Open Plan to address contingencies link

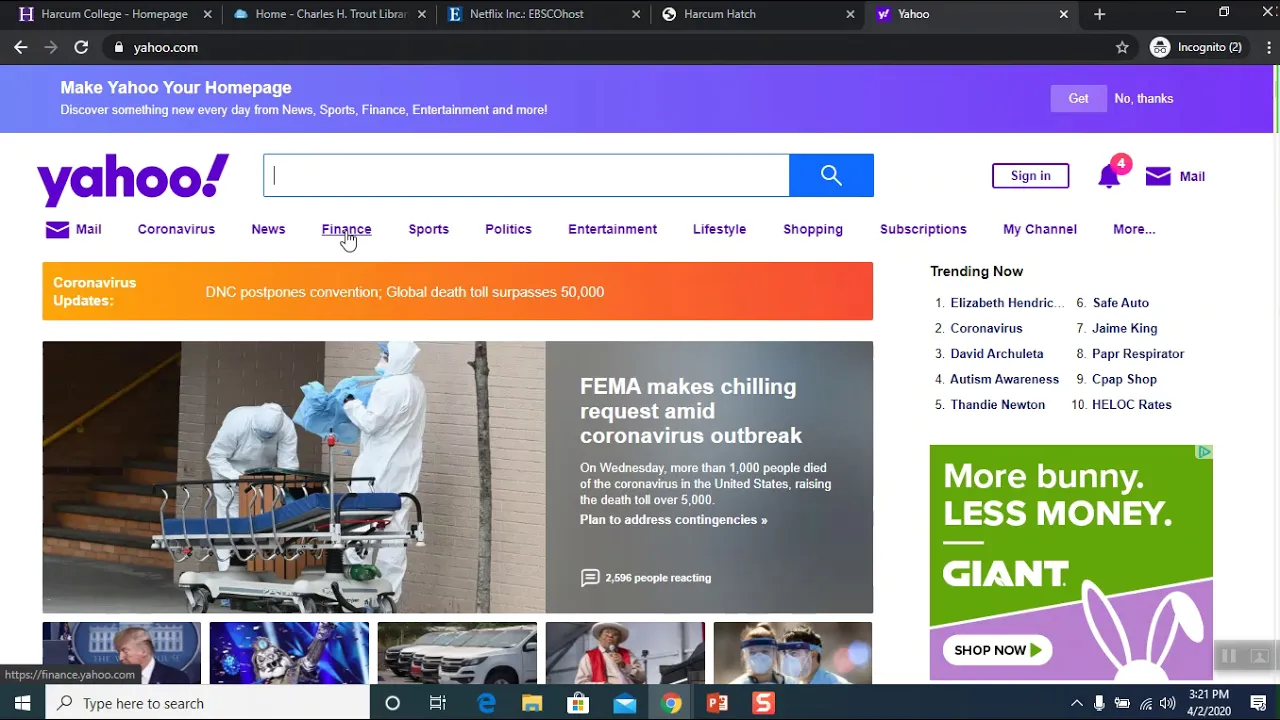tap(673, 520)
